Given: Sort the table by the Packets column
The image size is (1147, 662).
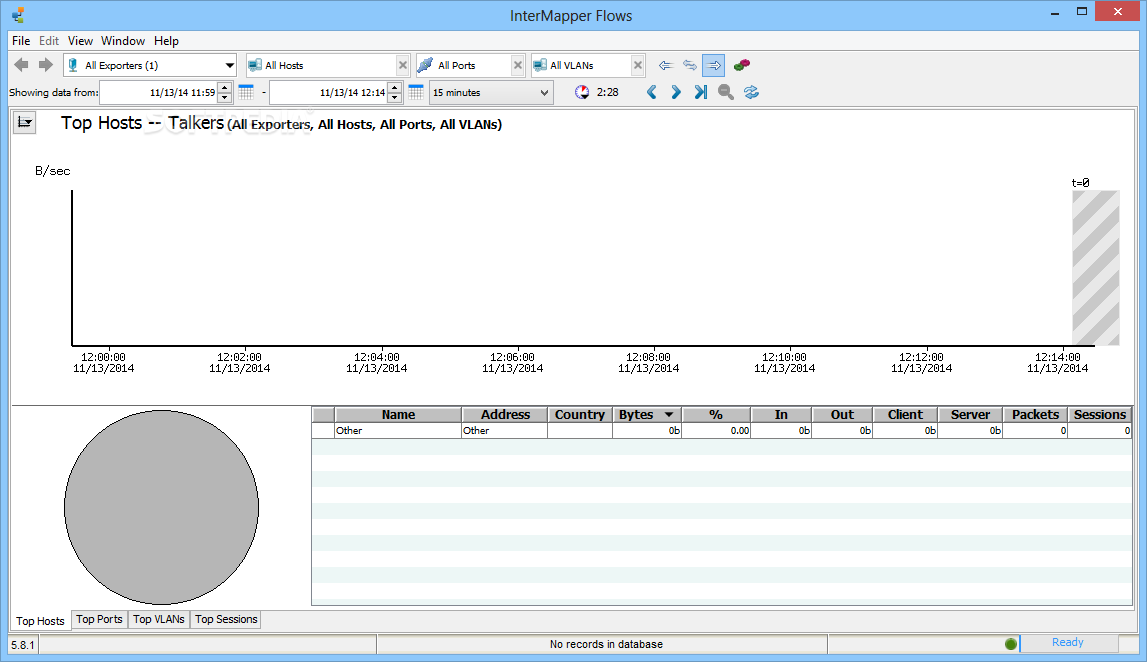Looking at the screenshot, I should click(x=1035, y=415).
